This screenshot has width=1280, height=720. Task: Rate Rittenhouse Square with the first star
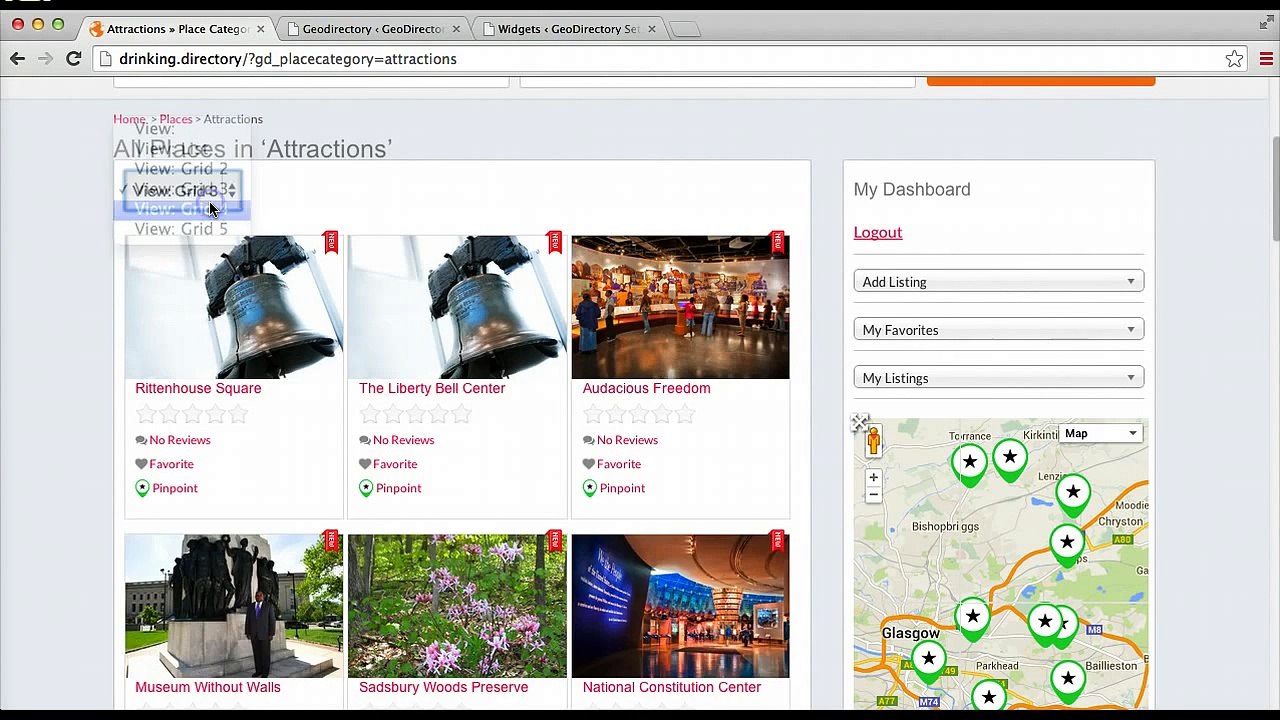(146, 415)
